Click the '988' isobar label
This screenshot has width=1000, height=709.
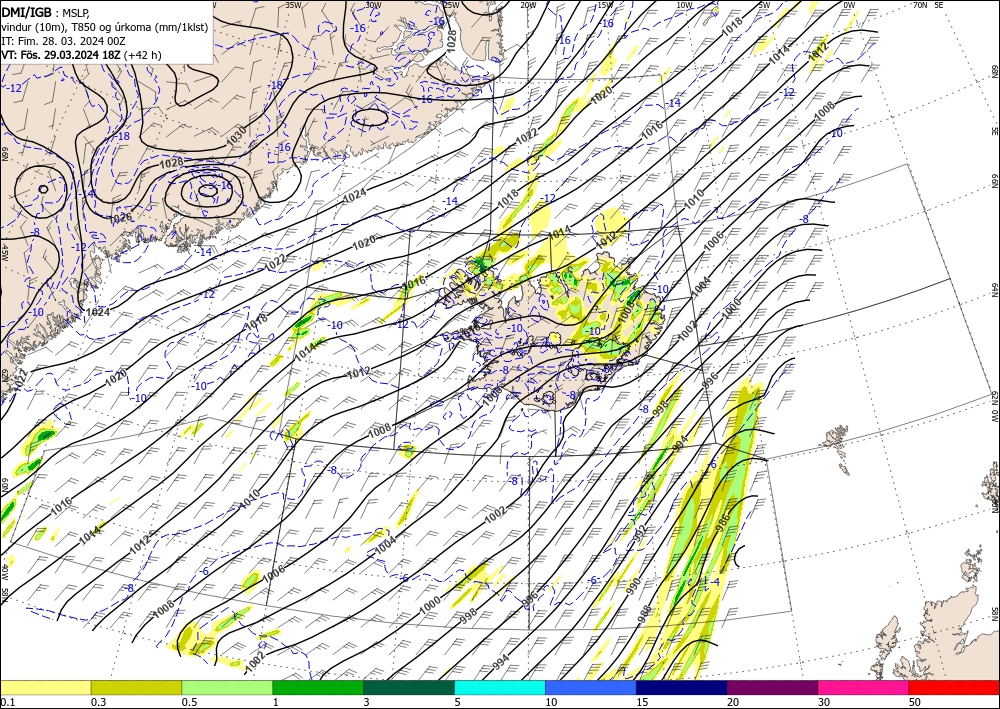(x=645, y=613)
